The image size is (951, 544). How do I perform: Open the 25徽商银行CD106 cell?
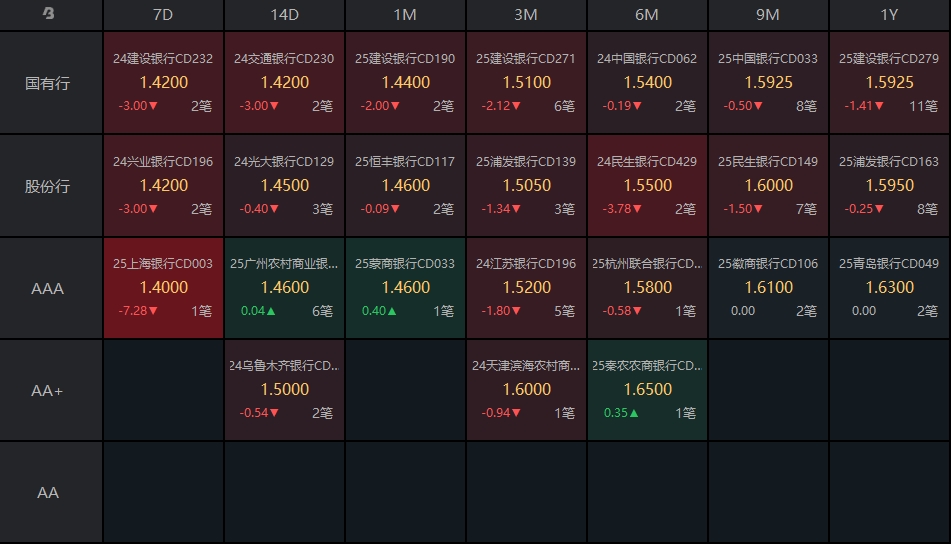tap(768, 288)
